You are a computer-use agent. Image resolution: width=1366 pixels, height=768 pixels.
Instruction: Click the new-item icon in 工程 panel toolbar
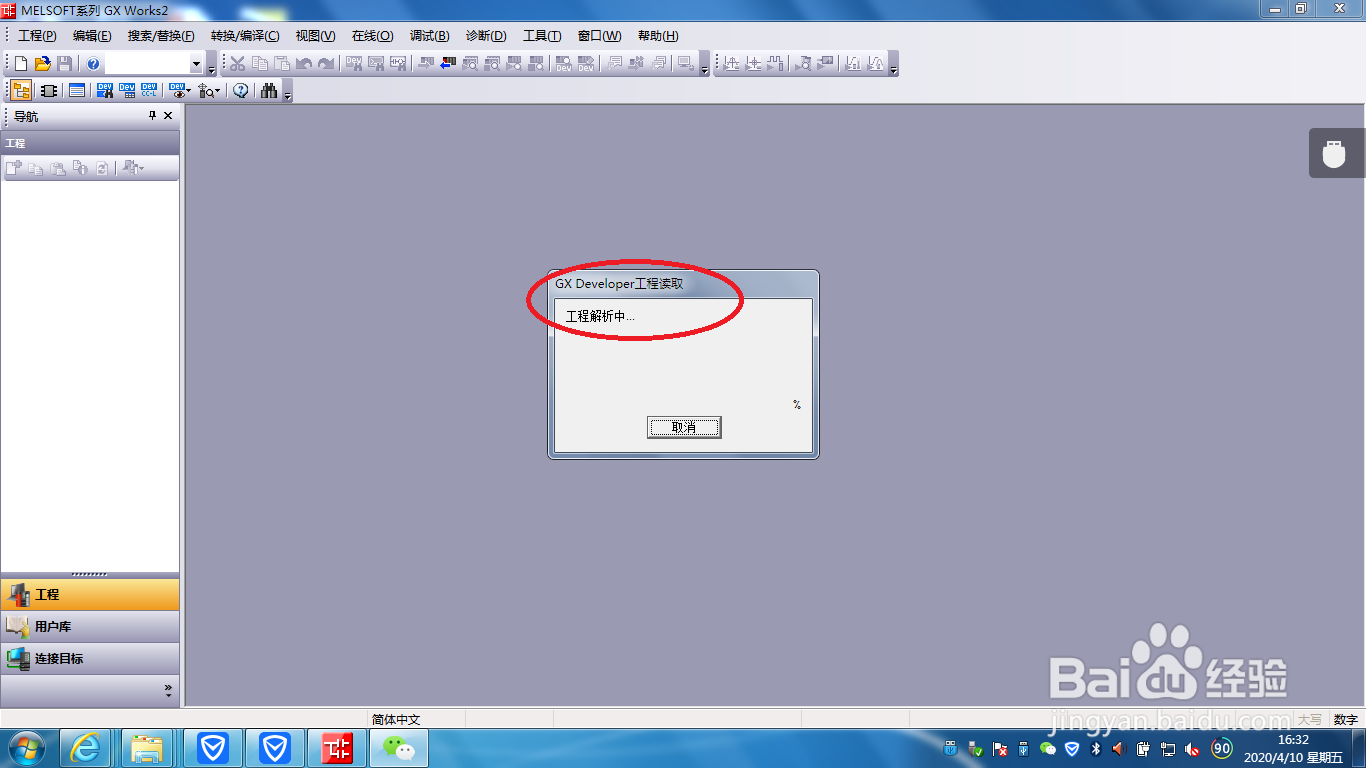click(x=14, y=168)
